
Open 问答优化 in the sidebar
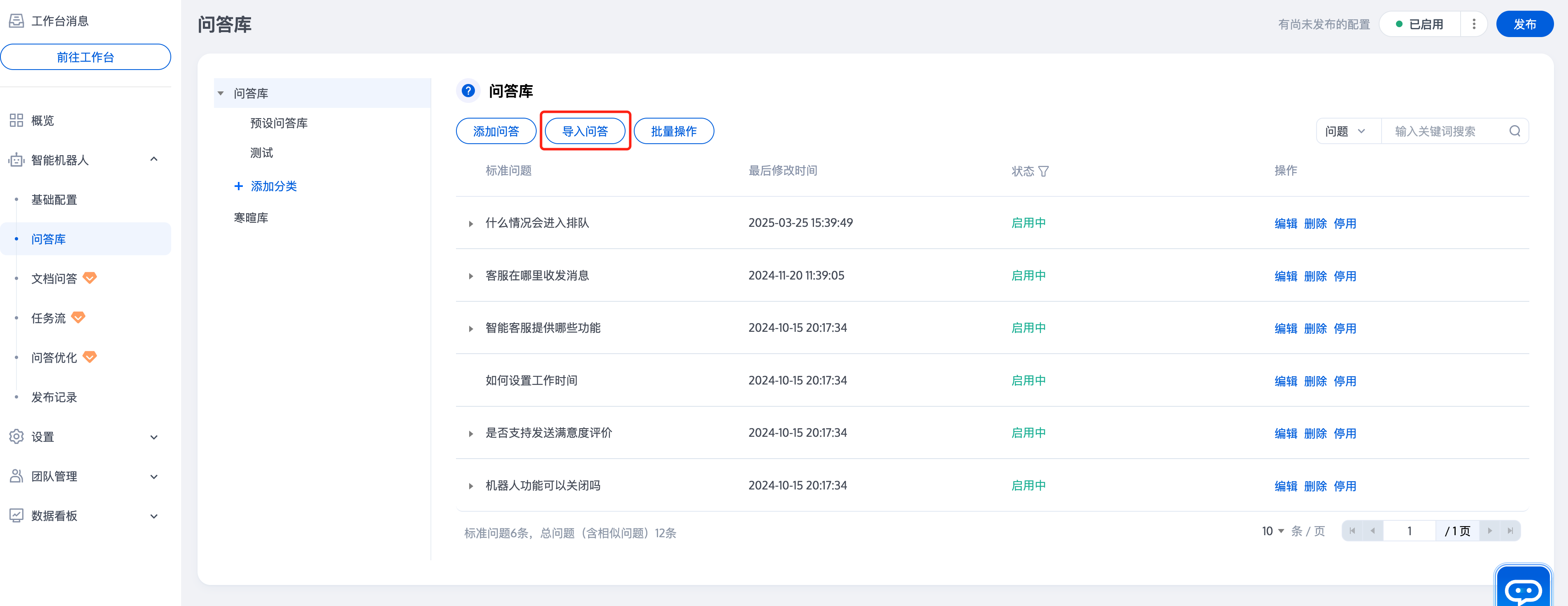[x=54, y=357]
